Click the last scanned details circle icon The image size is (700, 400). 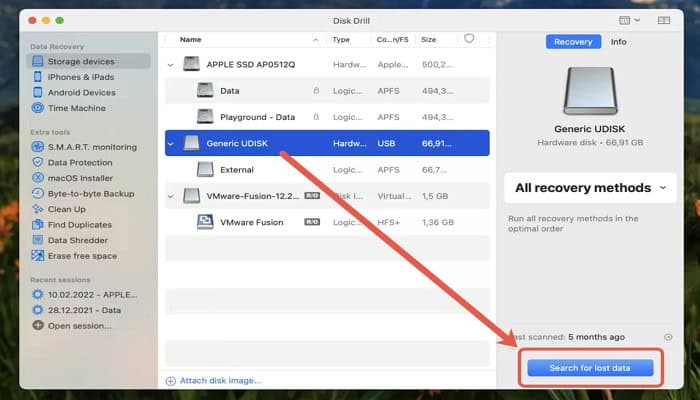(668, 337)
